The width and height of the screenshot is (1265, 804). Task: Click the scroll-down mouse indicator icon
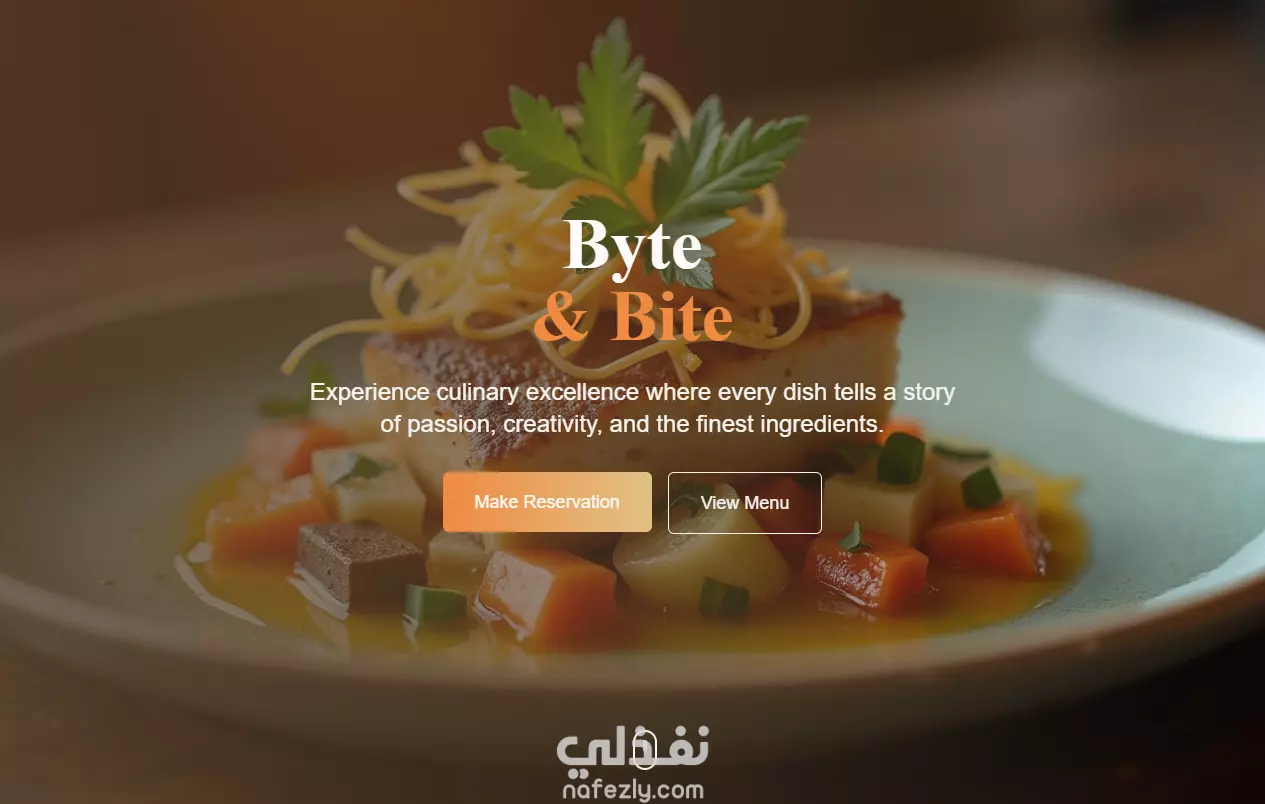(645, 749)
